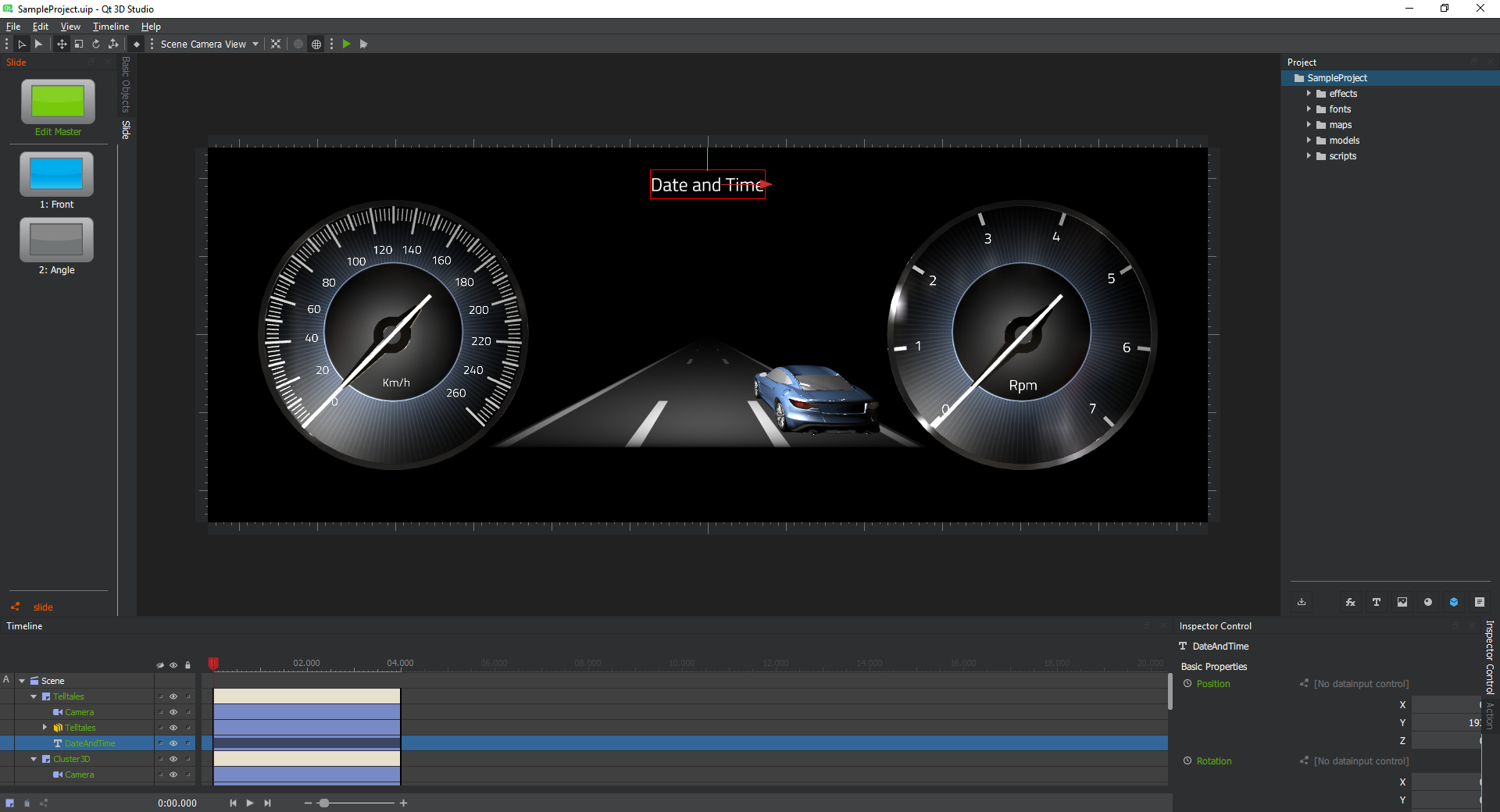The width and height of the screenshot is (1500, 812).
Task: Click the Fit Selected icon in toolbar
Action: tap(276, 45)
